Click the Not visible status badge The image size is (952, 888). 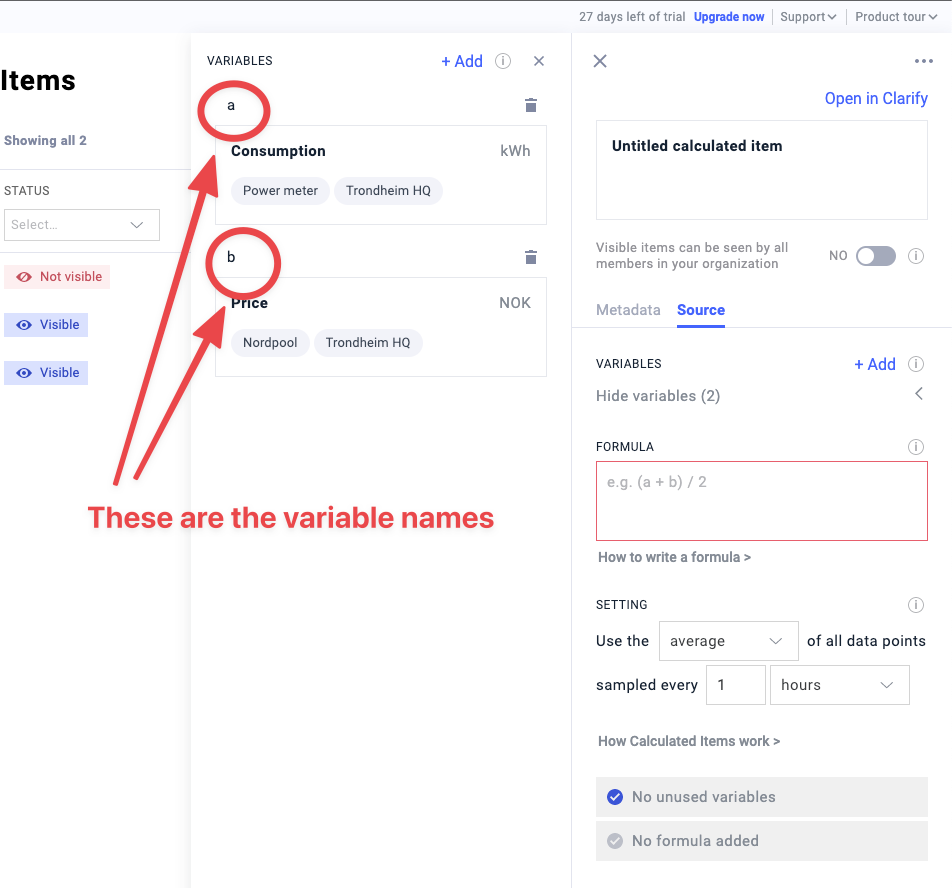tap(57, 277)
